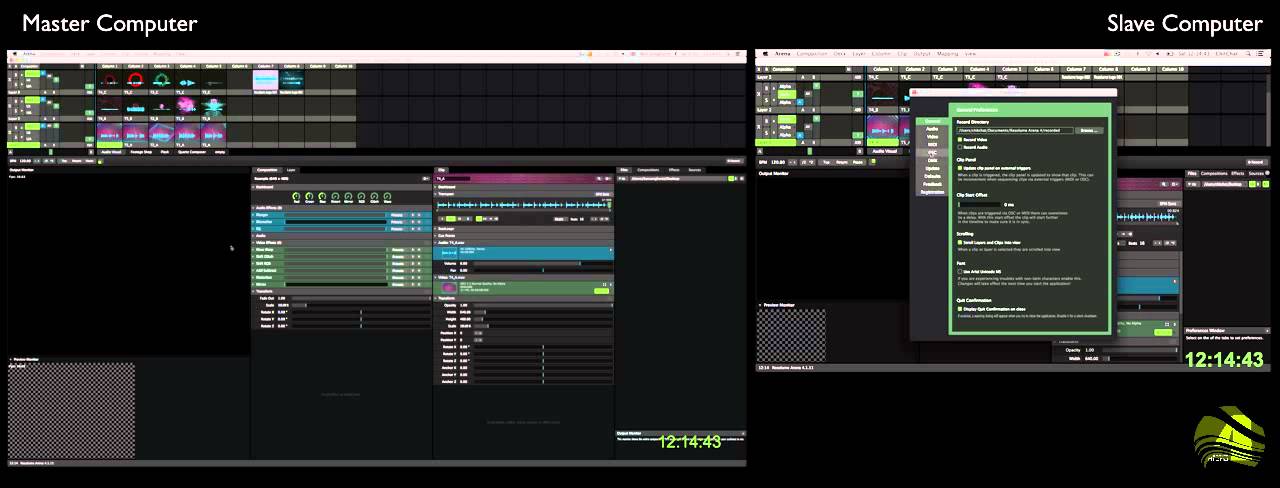Trigger TS_C clip in Master Column 1
The height and width of the screenshot is (488, 1280).
click(108, 82)
